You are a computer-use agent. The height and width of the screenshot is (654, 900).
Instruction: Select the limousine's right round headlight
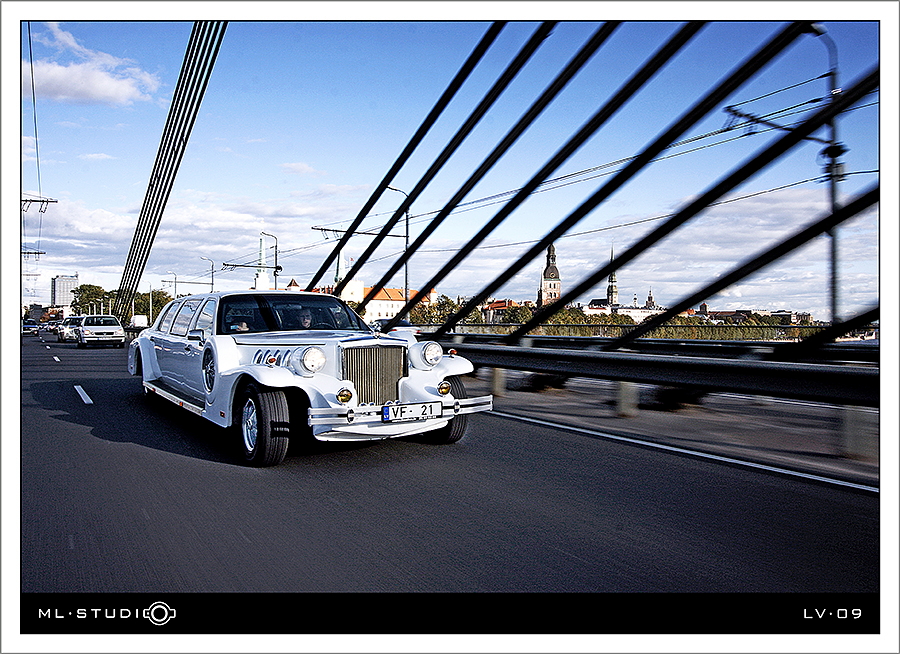click(x=431, y=353)
